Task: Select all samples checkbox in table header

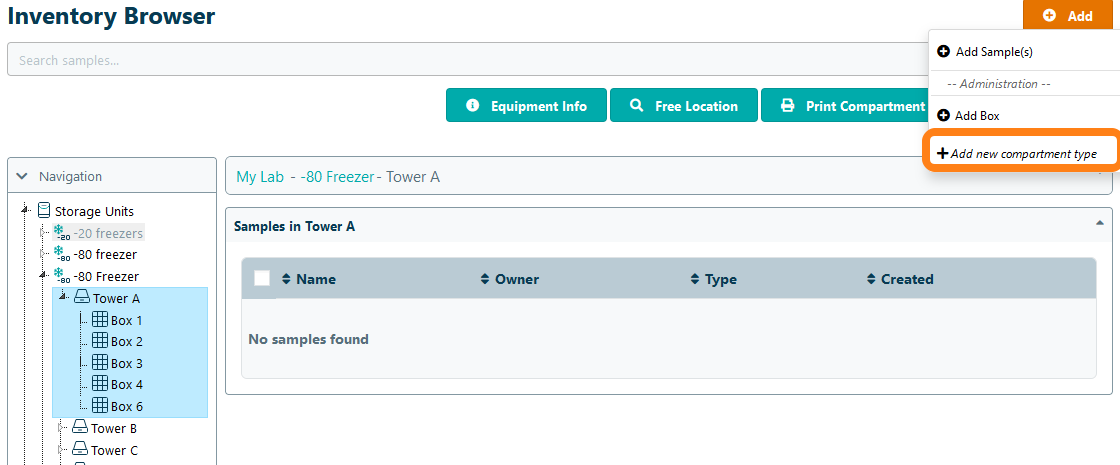Action: [x=262, y=279]
